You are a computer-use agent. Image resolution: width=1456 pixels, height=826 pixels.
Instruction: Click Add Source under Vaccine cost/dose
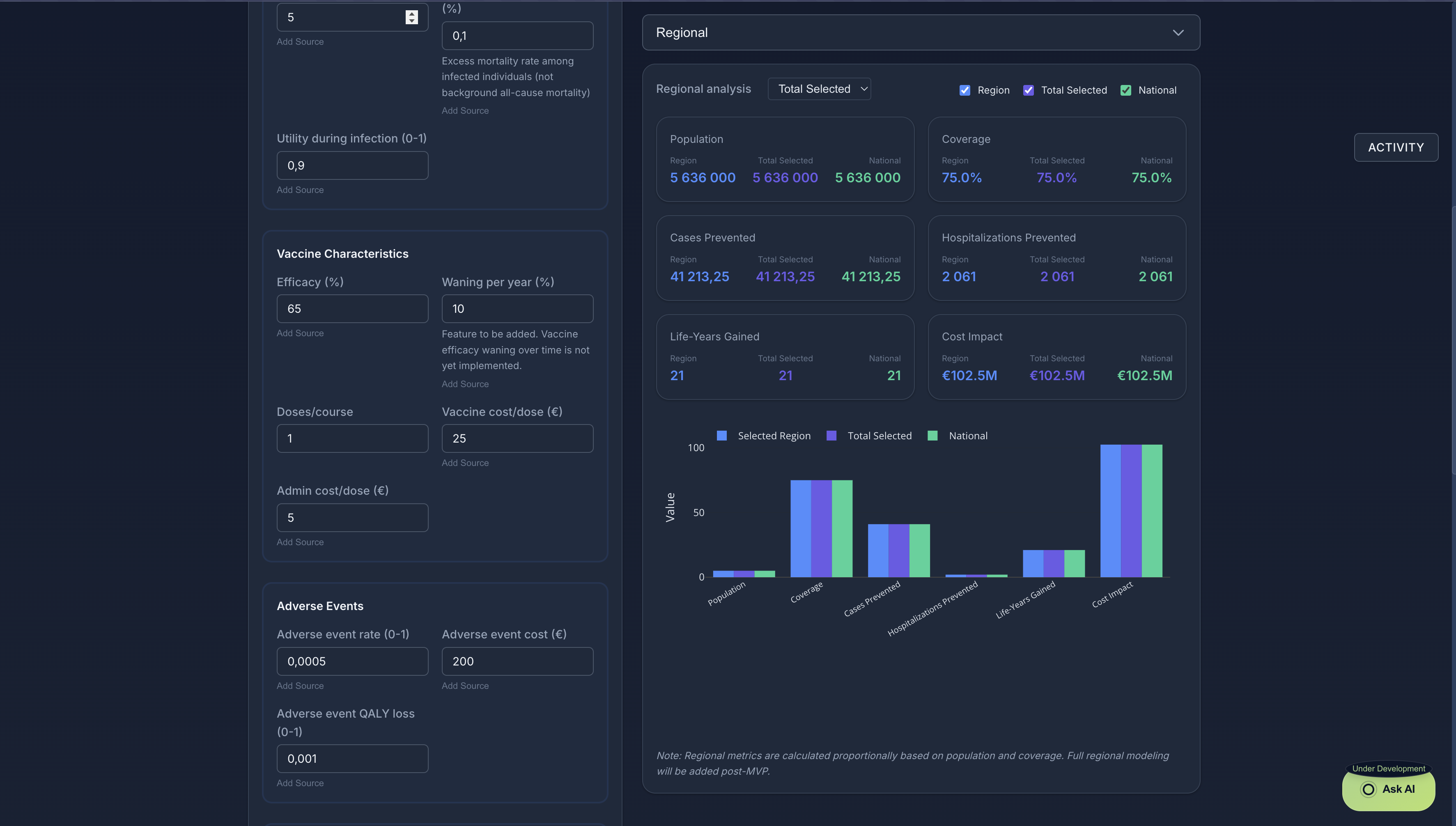(465, 463)
